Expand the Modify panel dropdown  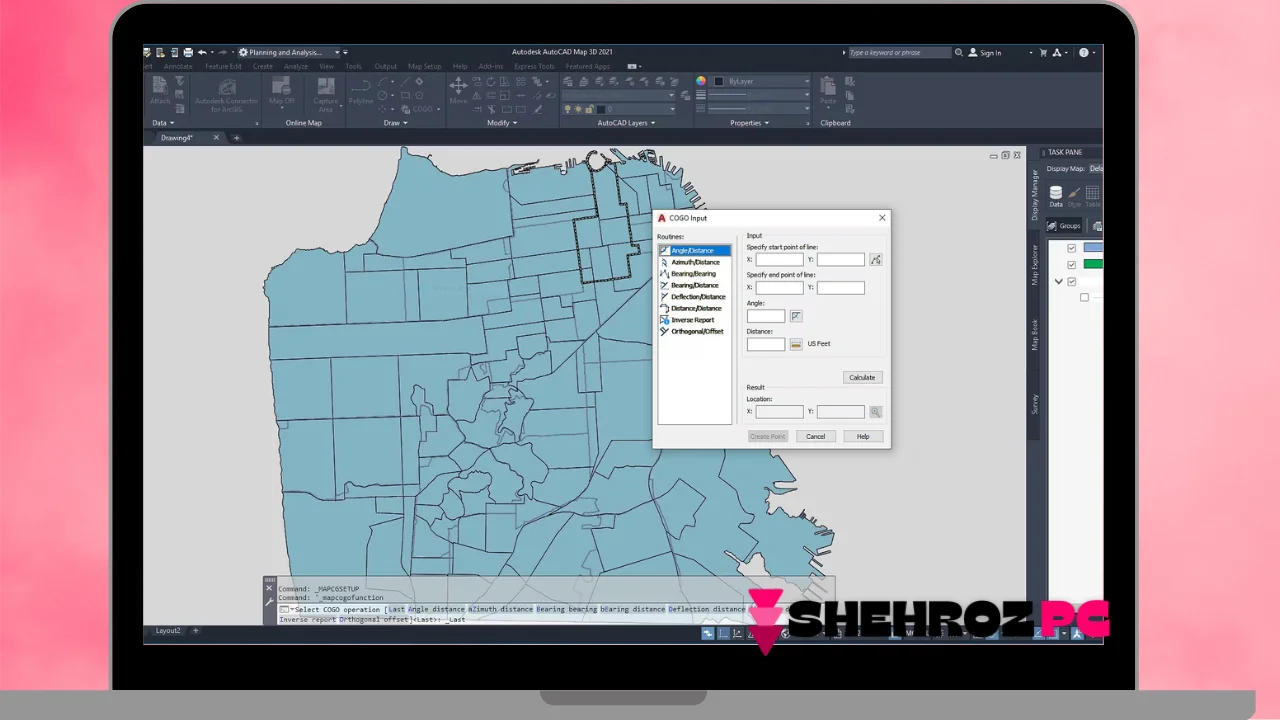click(502, 123)
